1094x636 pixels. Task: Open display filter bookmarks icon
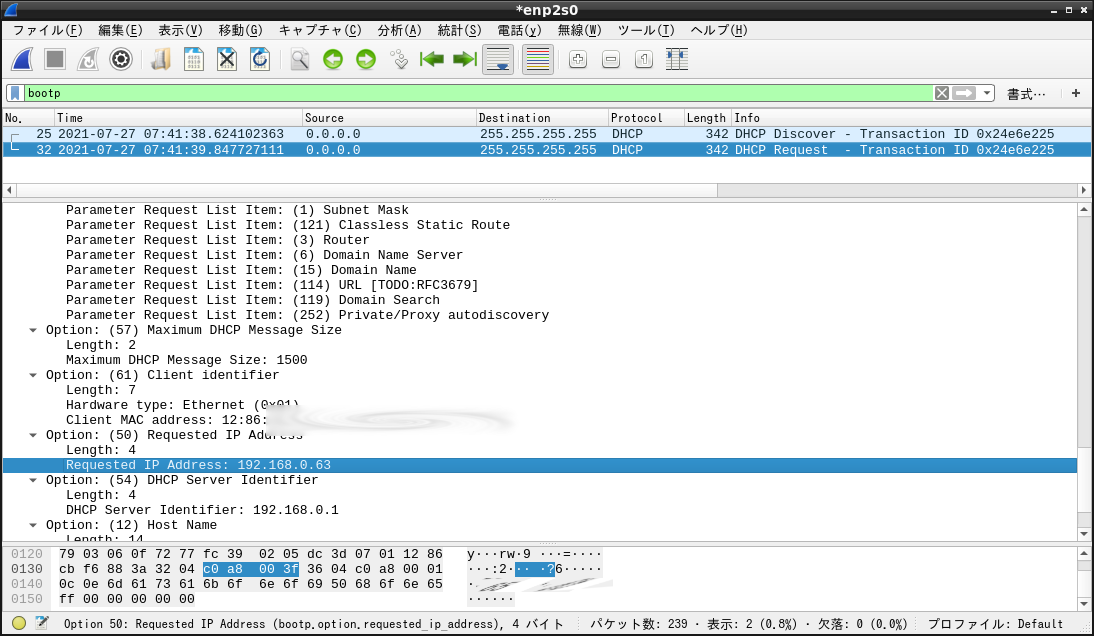pos(15,93)
